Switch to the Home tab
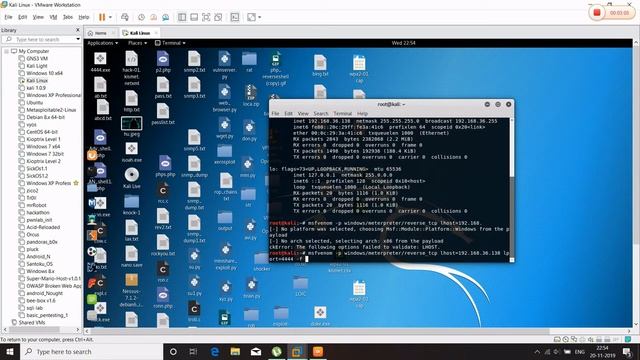This screenshot has width=640, height=360. pos(100,33)
